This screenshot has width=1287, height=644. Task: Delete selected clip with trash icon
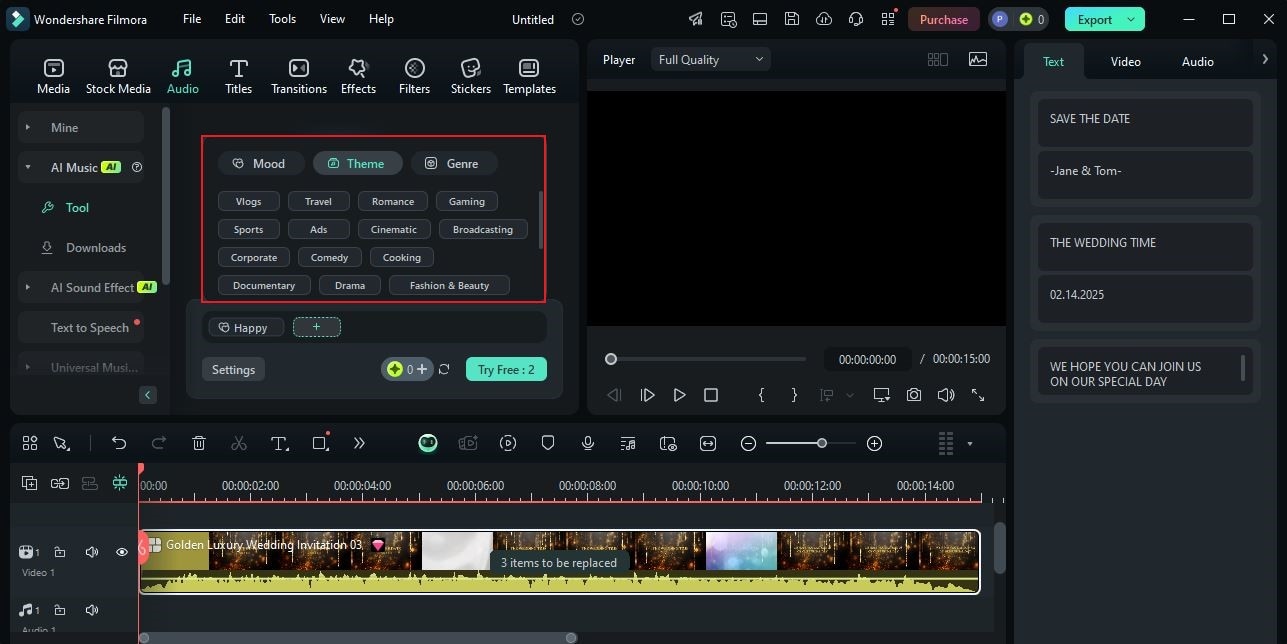[x=199, y=443]
